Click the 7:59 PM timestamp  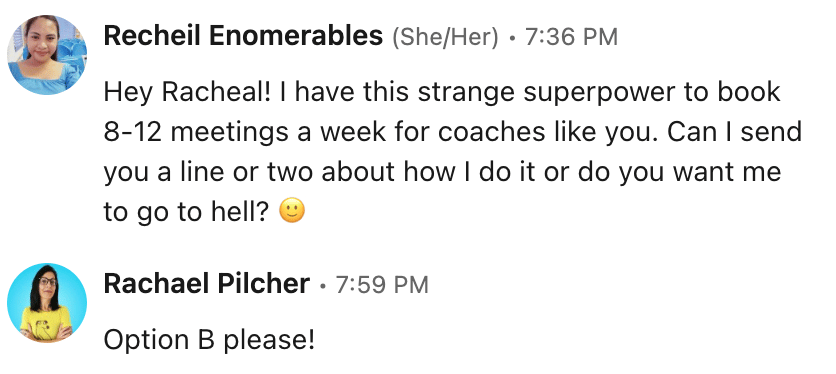pyautogui.click(x=382, y=285)
